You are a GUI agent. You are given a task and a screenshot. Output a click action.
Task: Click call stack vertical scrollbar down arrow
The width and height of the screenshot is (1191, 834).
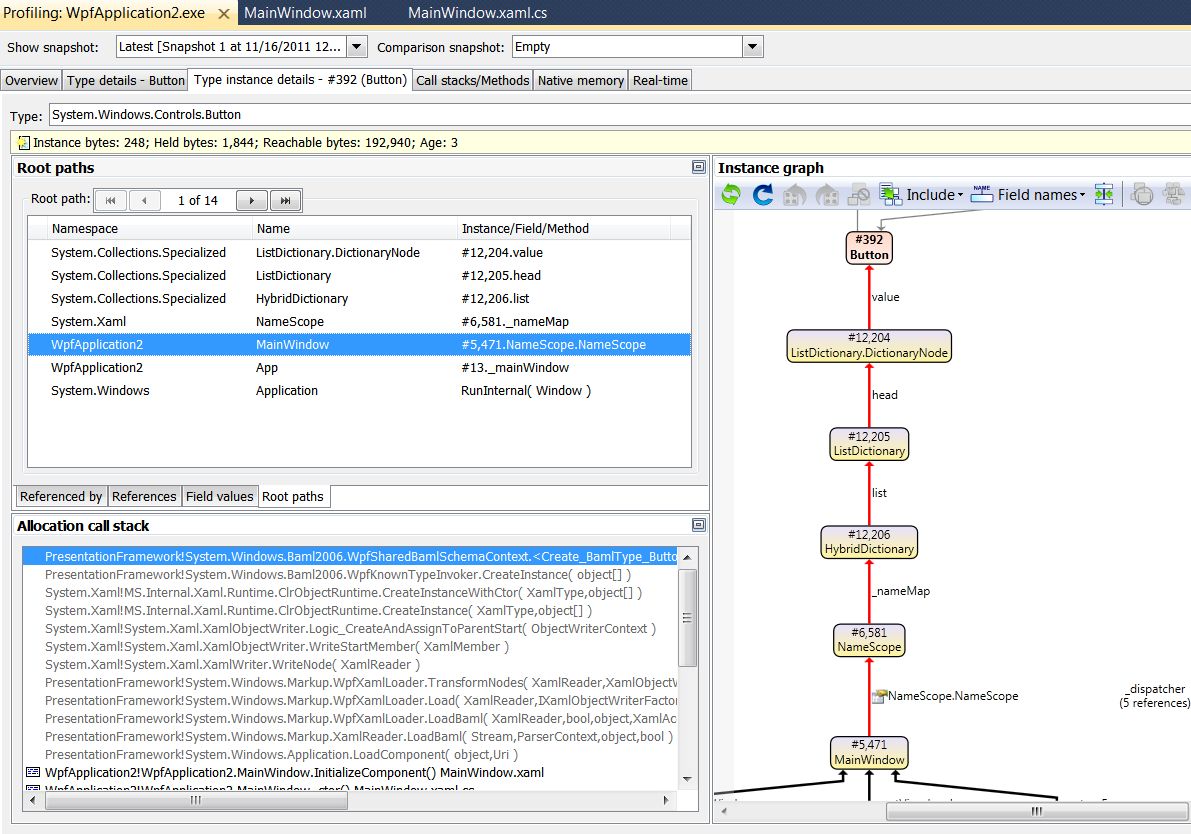click(x=687, y=779)
